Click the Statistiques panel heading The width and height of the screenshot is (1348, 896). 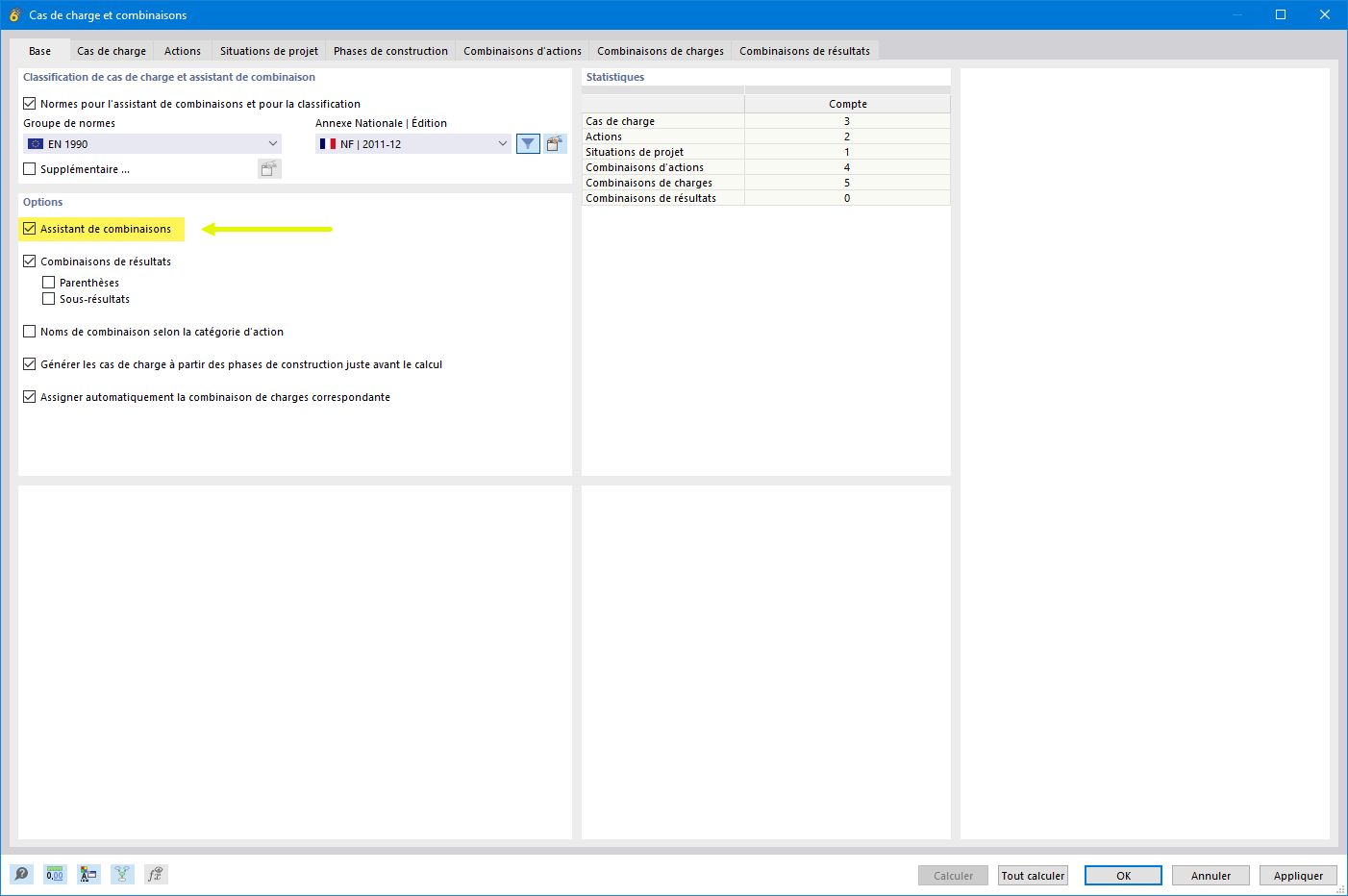[615, 77]
